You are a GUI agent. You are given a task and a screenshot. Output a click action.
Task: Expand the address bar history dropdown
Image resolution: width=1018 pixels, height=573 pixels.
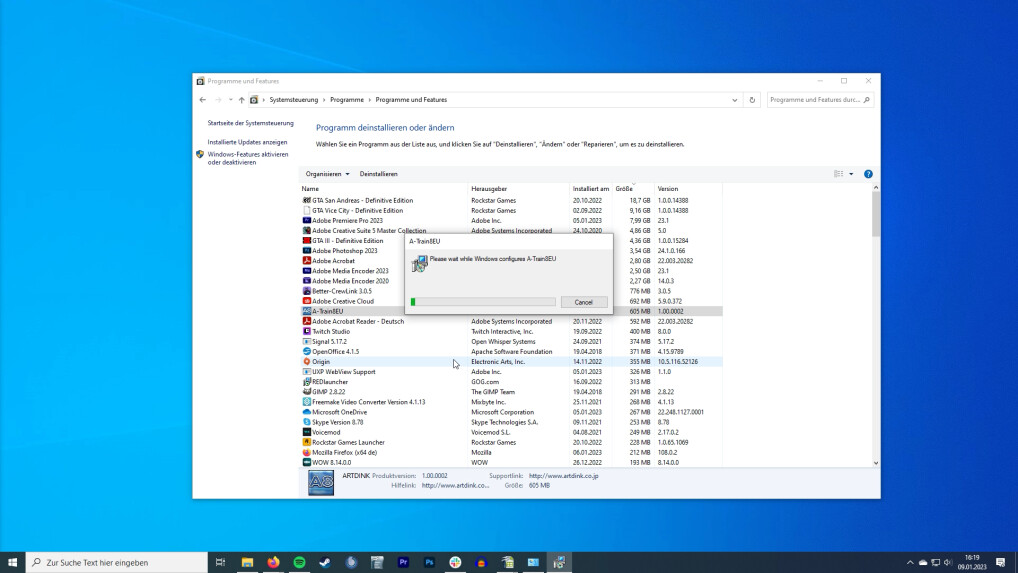[736, 100]
